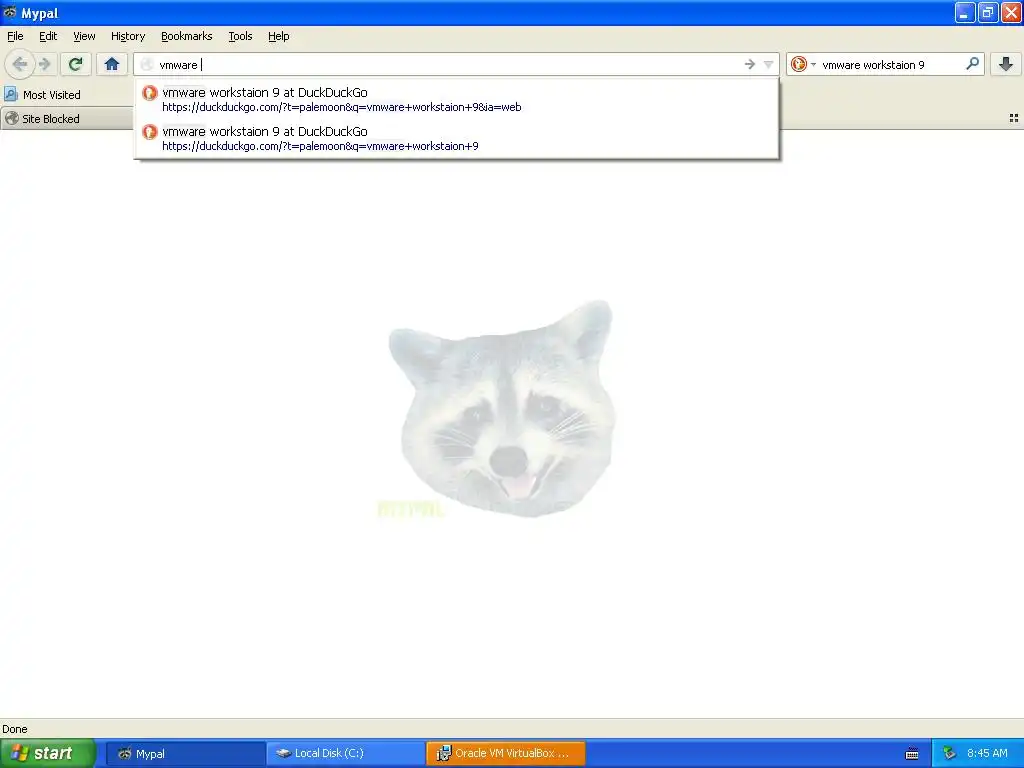Open the Edit menu
This screenshot has height=768, width=1024.
(x=48, y=36)
